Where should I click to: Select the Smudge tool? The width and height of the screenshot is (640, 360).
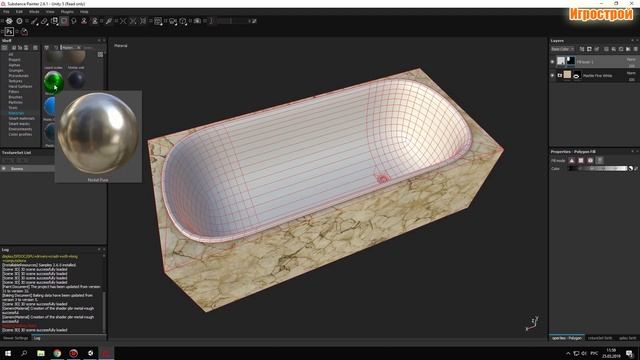click(73, 21)
